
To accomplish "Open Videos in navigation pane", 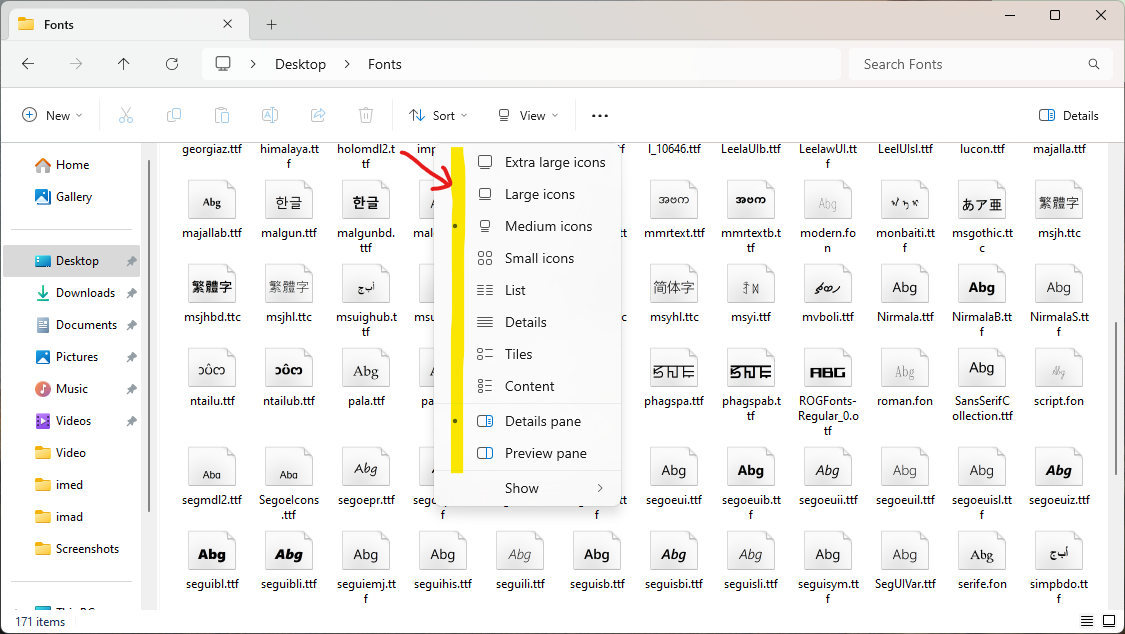I will tap(72, 421).
